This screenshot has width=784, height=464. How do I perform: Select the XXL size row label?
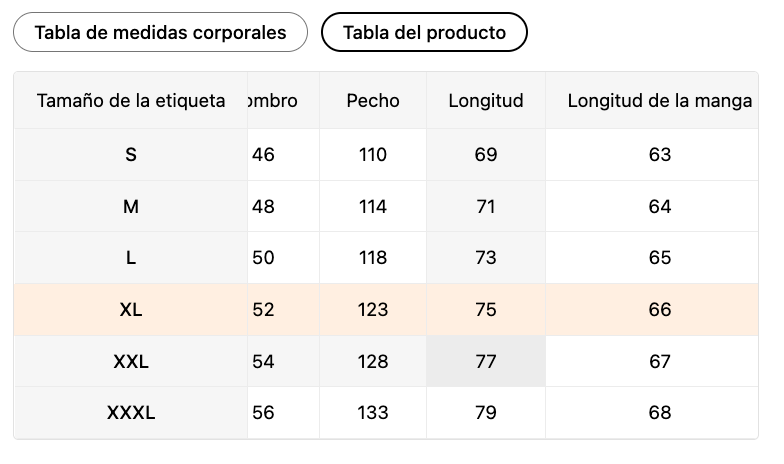point(131,362)
